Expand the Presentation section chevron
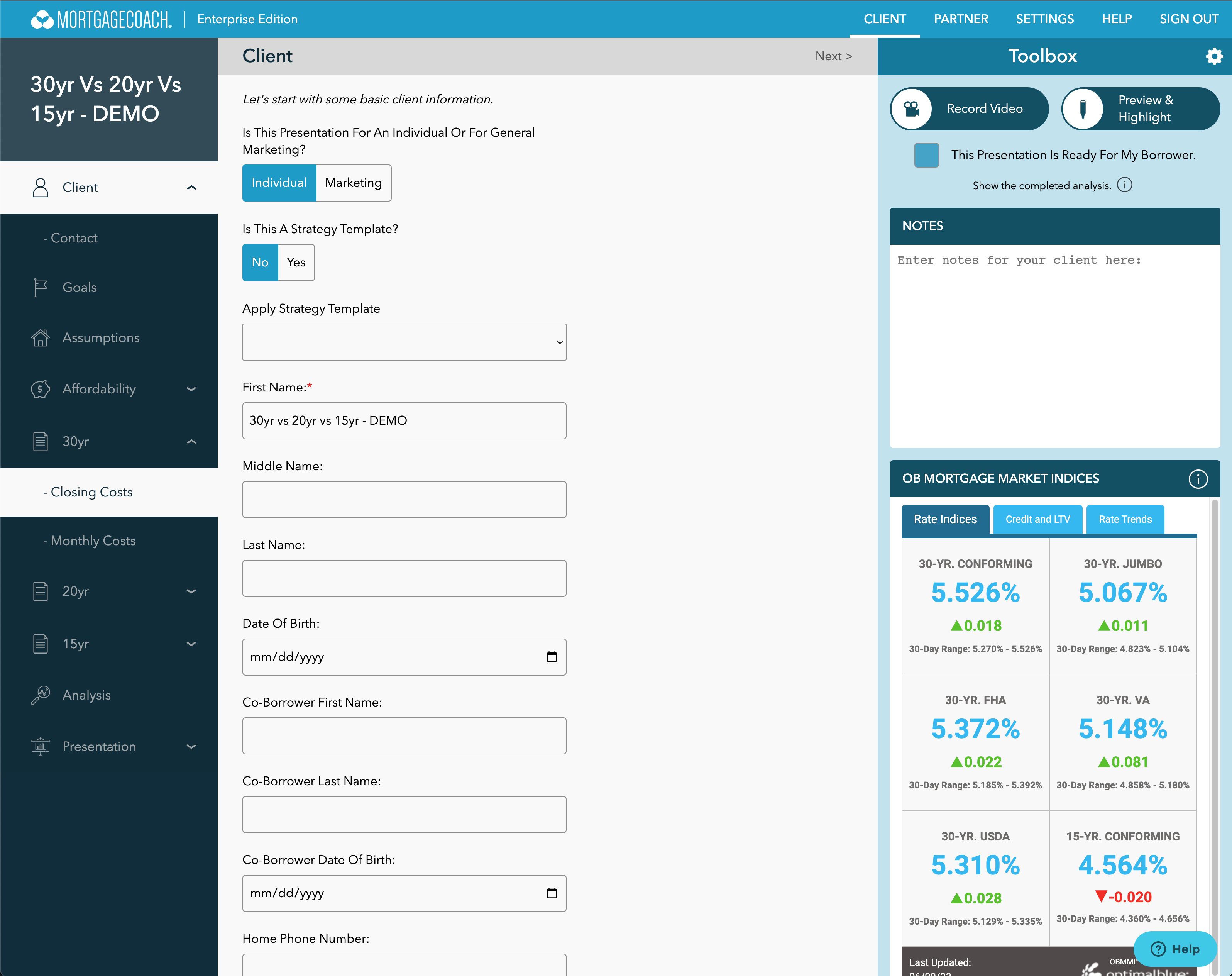The height and width of the screenshot is (976, 1232). 192,747
